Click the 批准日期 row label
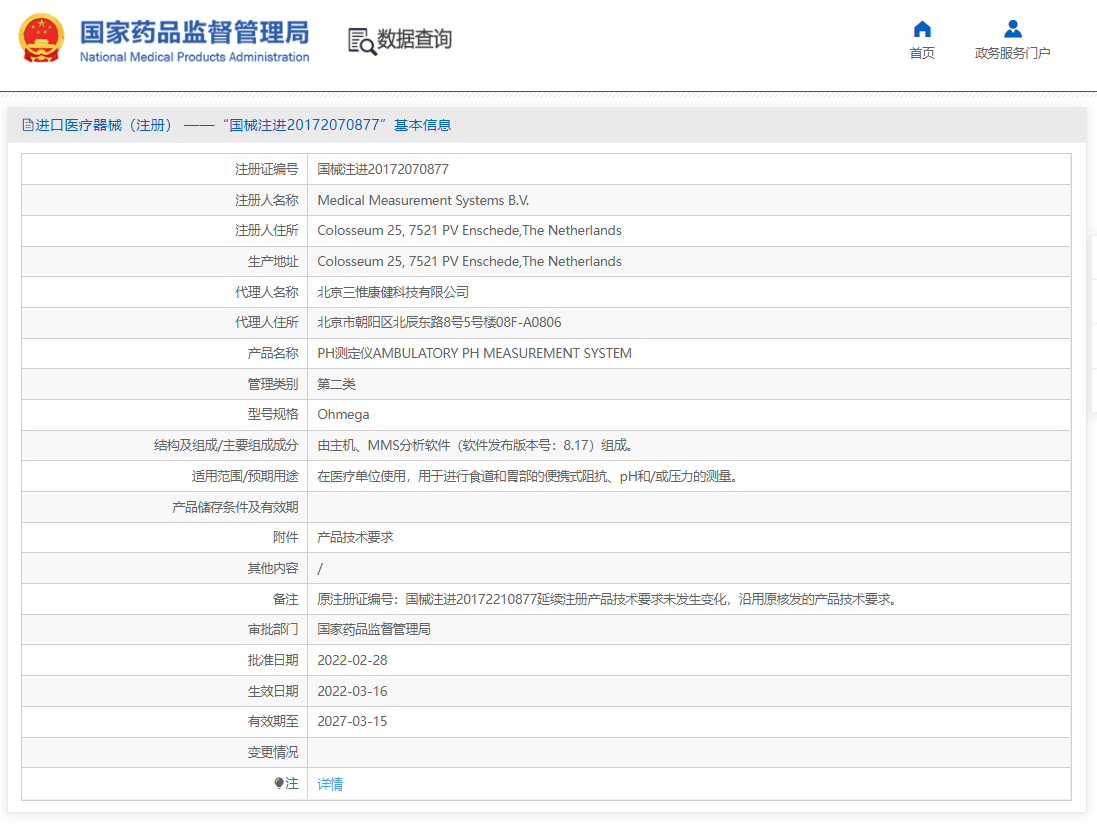 pos(273,660)
